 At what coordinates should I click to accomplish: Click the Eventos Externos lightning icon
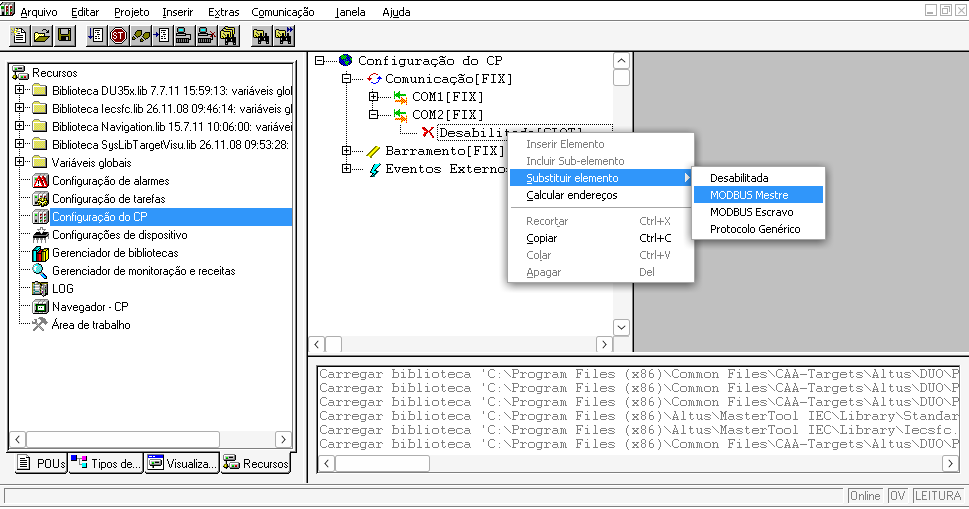coord(374,169)
